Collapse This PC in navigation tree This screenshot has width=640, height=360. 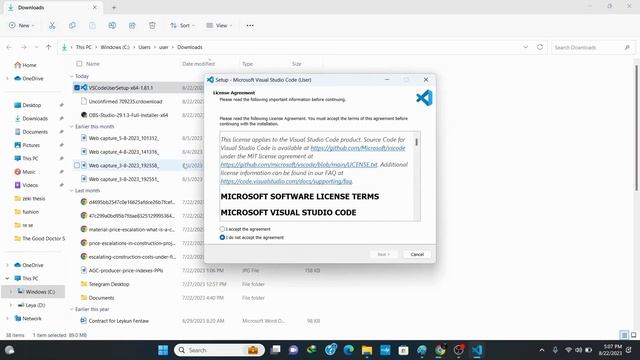[7, 278]
